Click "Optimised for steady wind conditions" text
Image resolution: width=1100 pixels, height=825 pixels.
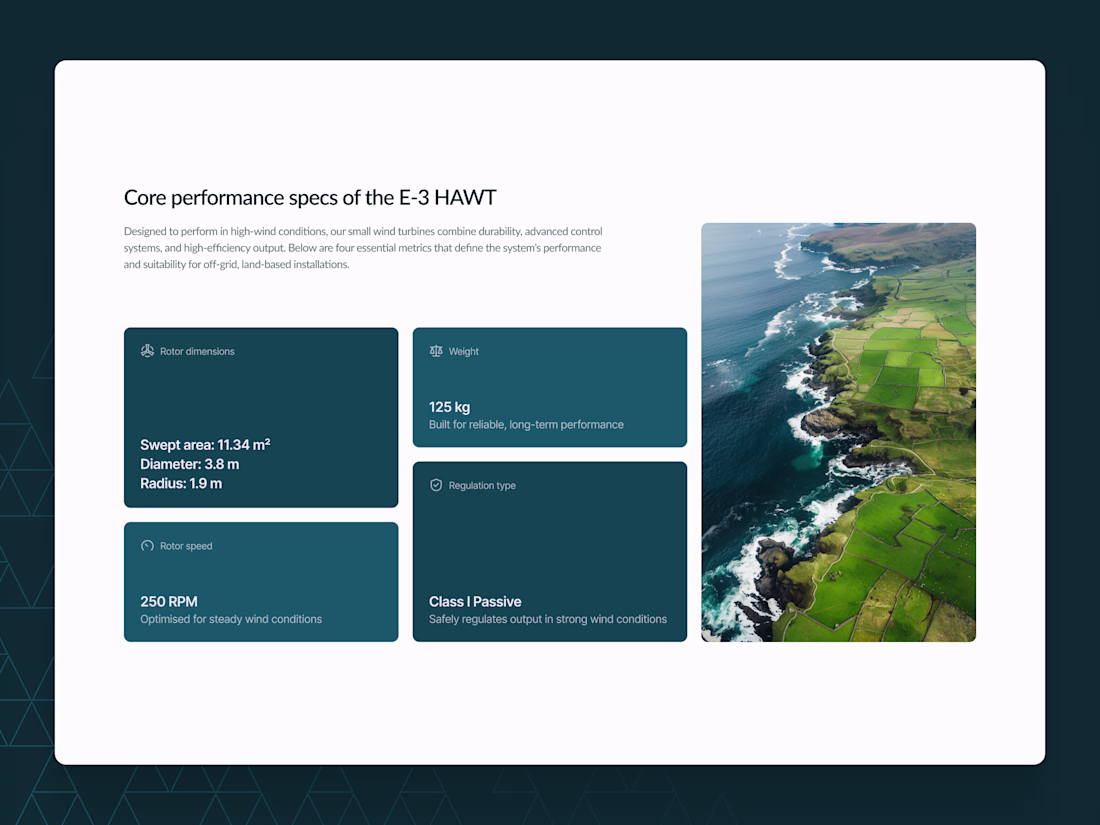(x=231, y=619)
